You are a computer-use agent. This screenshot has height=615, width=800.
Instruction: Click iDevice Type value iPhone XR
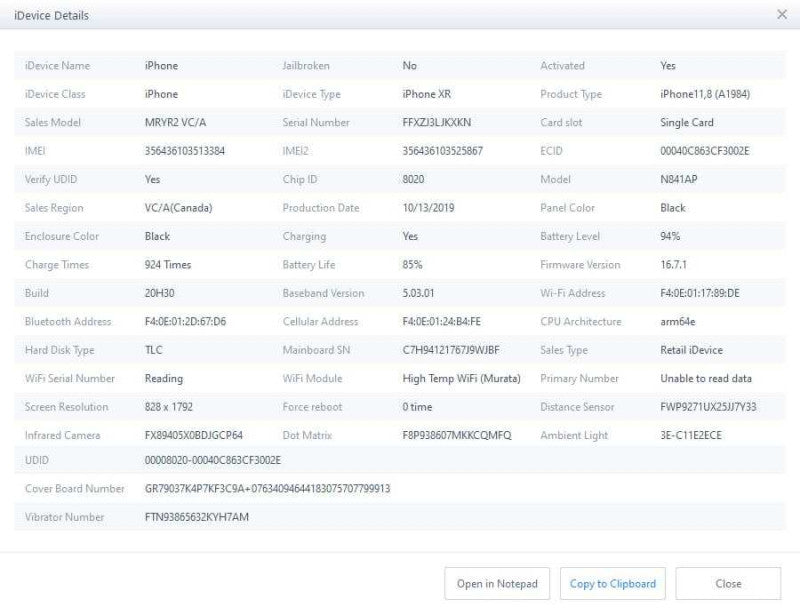coord(427,94)
